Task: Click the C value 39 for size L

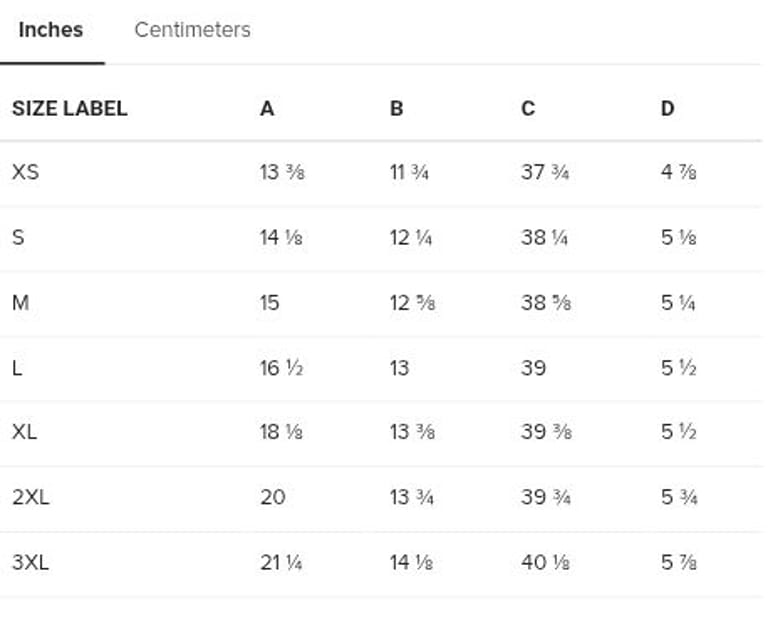Action: (534, 367)
